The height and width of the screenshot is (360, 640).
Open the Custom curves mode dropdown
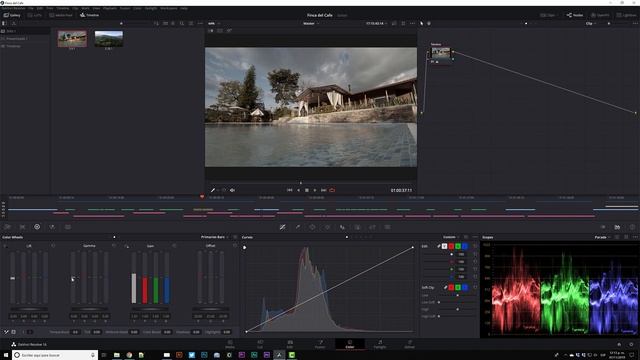click(451, 237)
